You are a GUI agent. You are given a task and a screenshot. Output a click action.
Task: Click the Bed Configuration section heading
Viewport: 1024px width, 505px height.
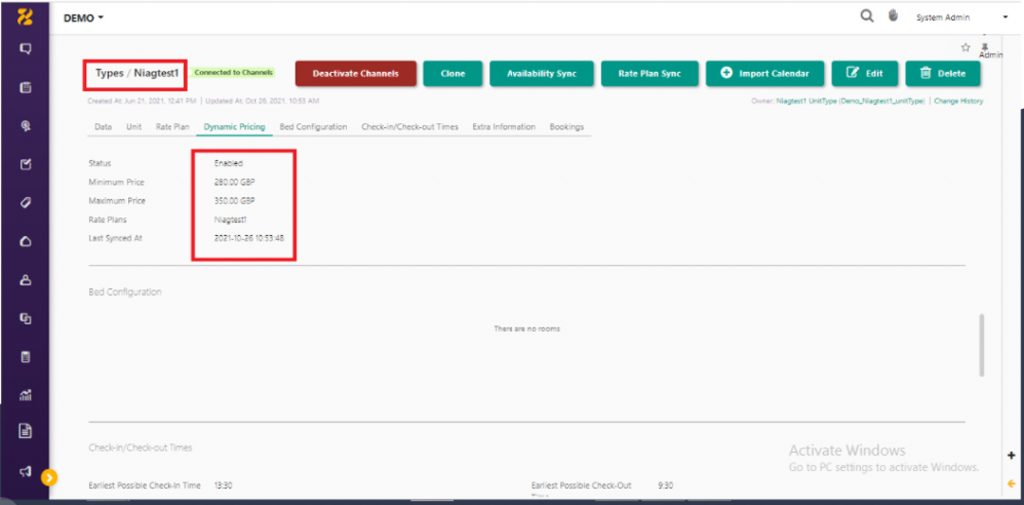[125, 292]
